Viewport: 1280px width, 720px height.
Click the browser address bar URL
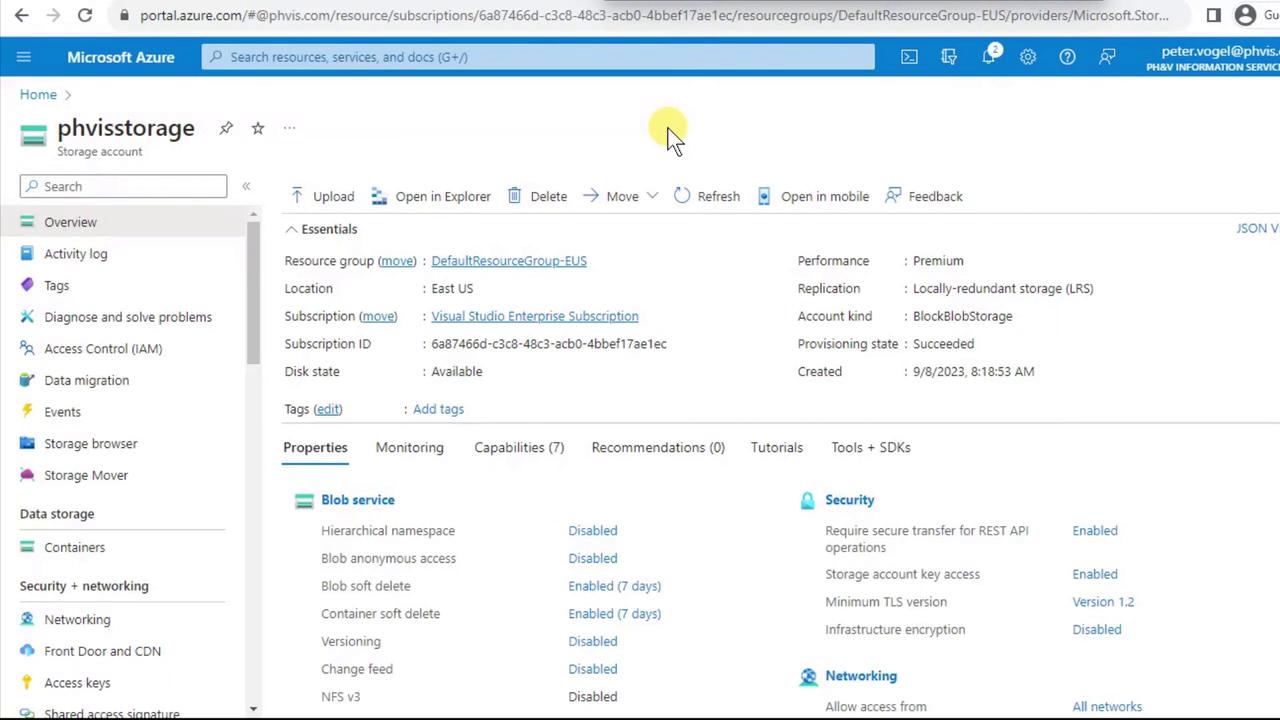[655, 15]
